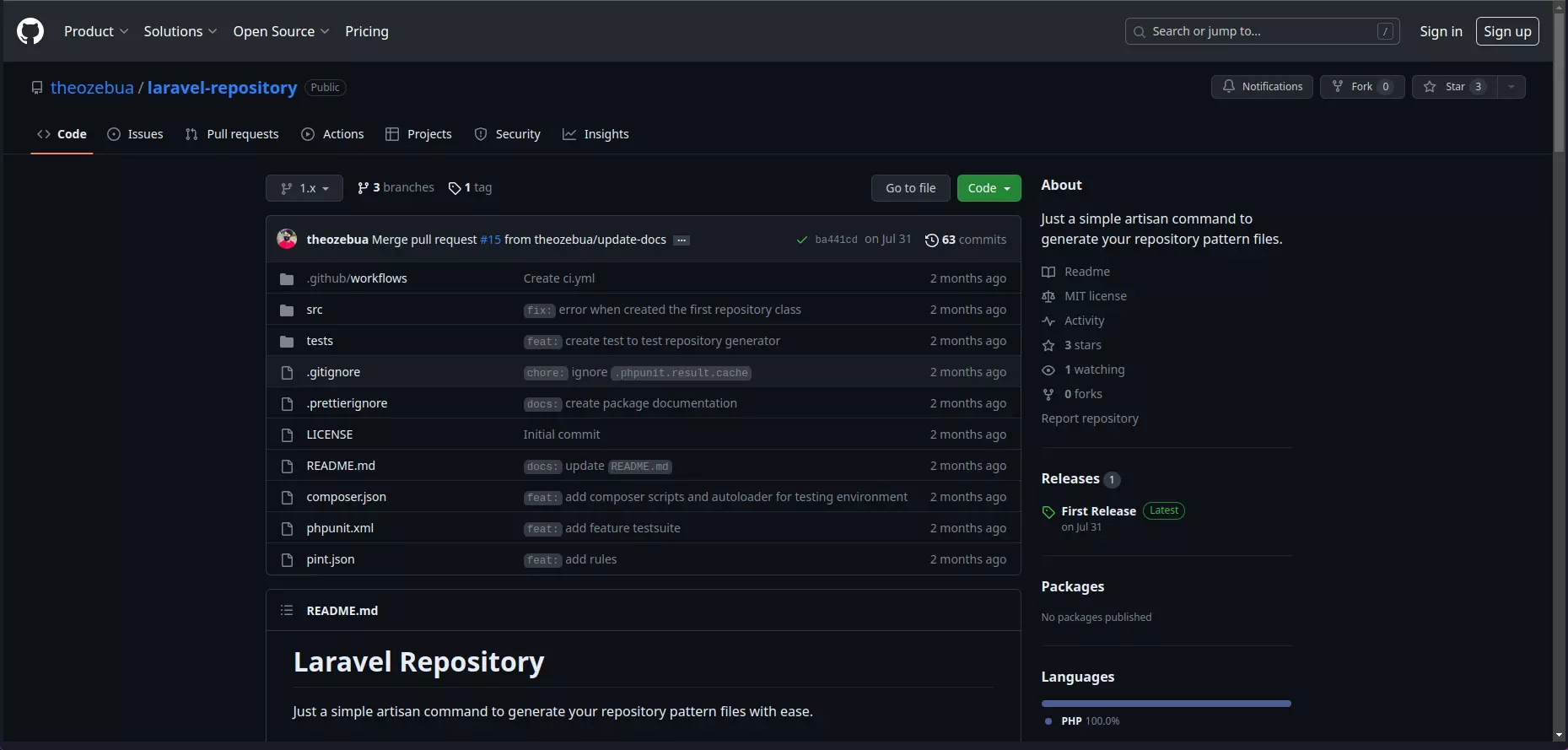Viewport: 1568px width, 750px height.
Task: Click search magnifier icon
Action: coord(1140,31)
